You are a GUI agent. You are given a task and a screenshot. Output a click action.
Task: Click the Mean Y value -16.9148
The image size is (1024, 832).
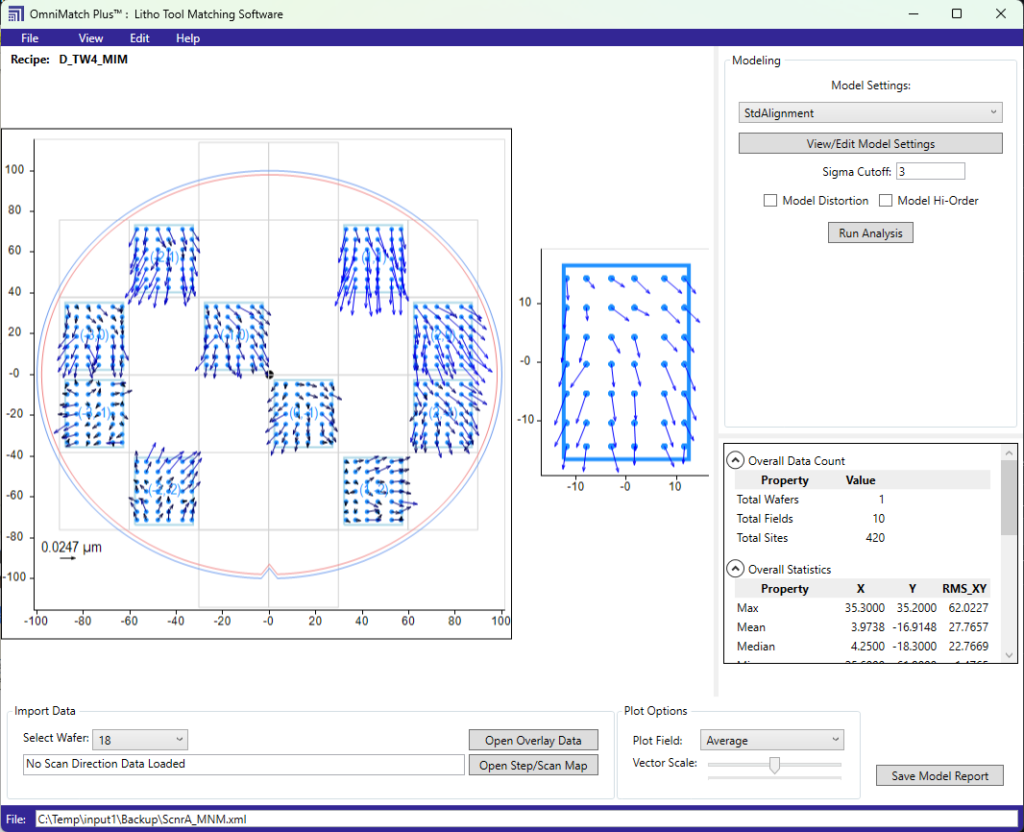[914, 627]
